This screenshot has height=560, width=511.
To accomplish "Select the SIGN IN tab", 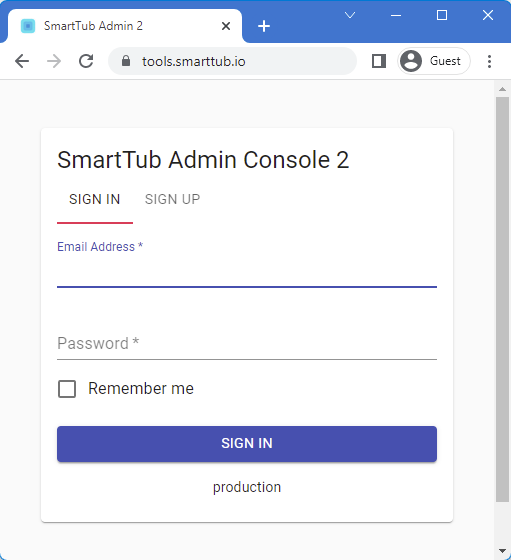I will pyautogui.click(x=95, y=199).
